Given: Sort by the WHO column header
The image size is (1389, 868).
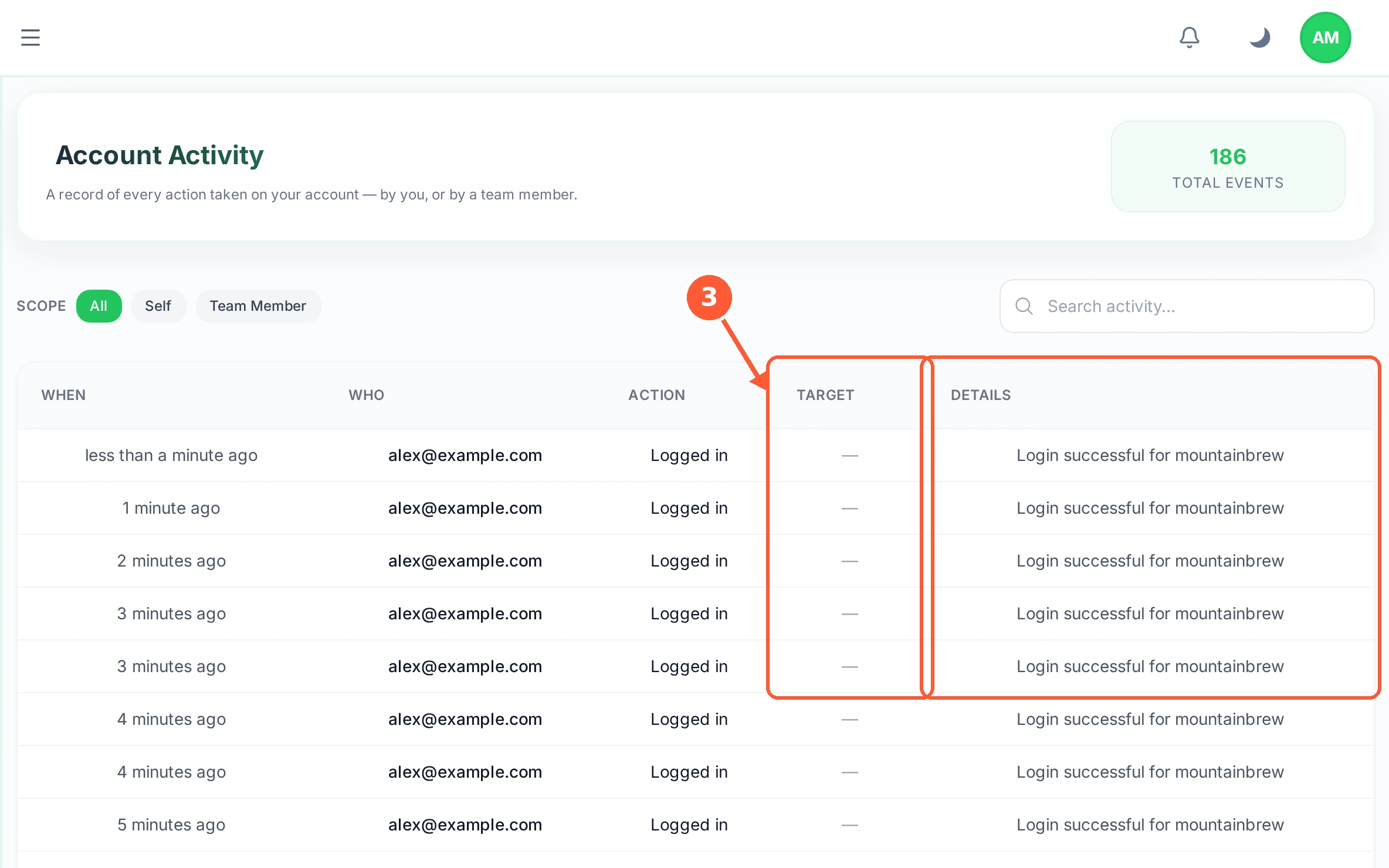Looking at the screenshot, I should 366,395.
